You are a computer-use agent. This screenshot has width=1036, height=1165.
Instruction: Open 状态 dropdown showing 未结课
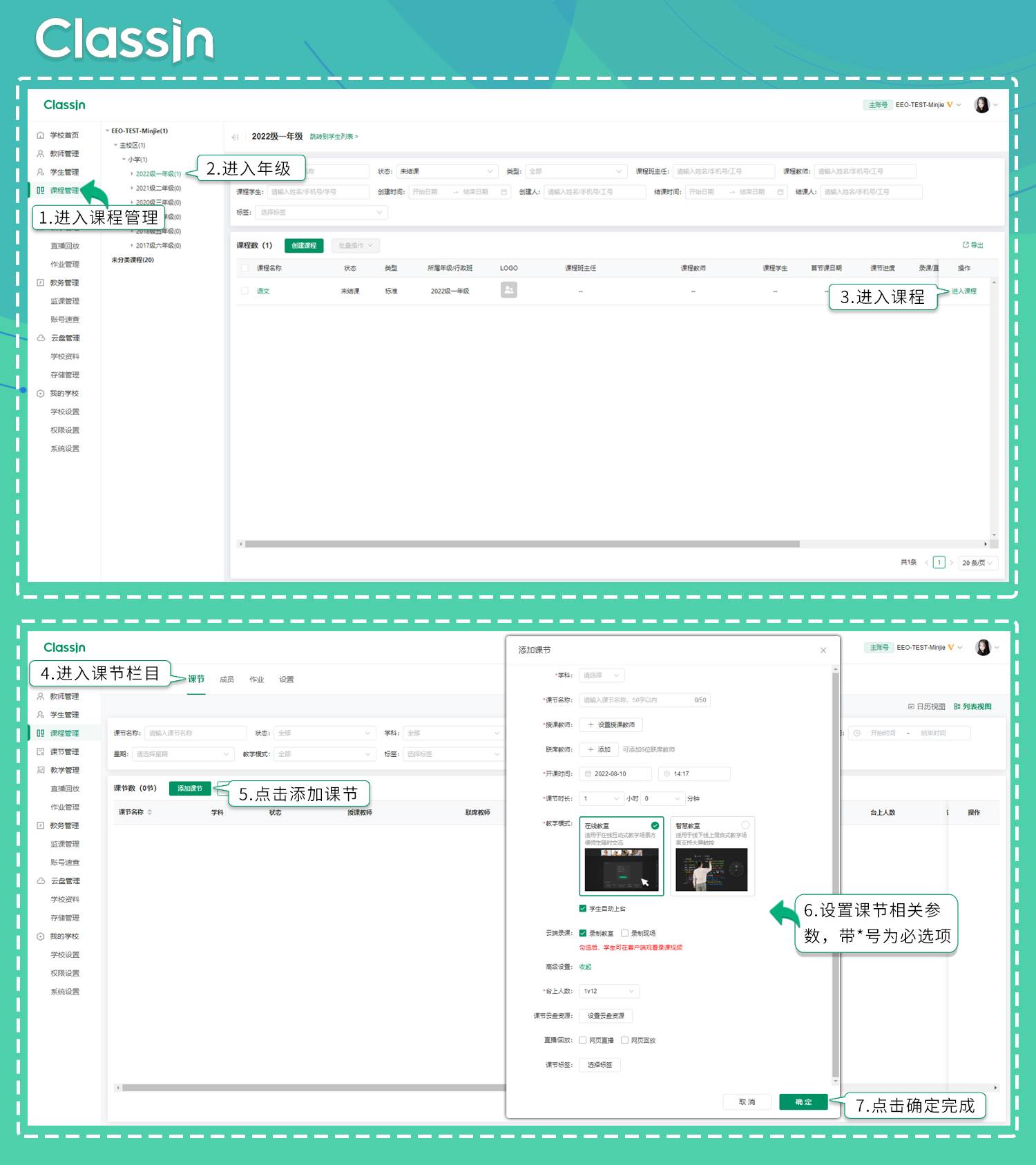[x=446, y=171]
